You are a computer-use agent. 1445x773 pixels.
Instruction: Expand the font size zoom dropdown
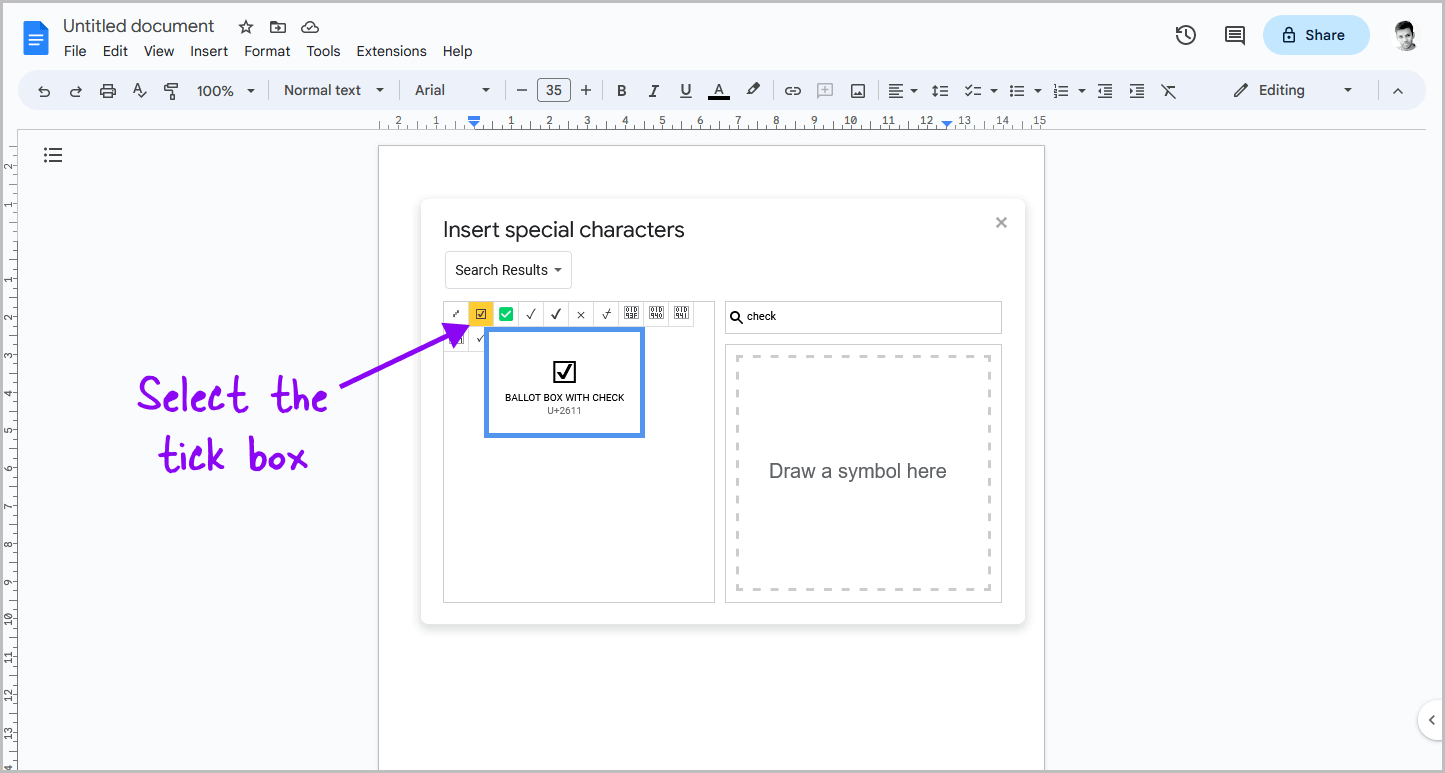[x=225, y=90]
